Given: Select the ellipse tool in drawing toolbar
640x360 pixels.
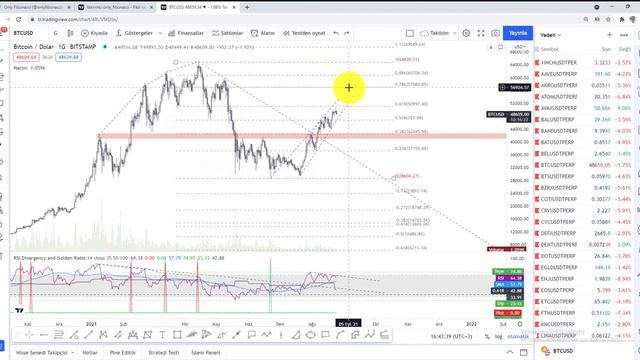Looking at the screenshot, I should [x=311, y=335].
